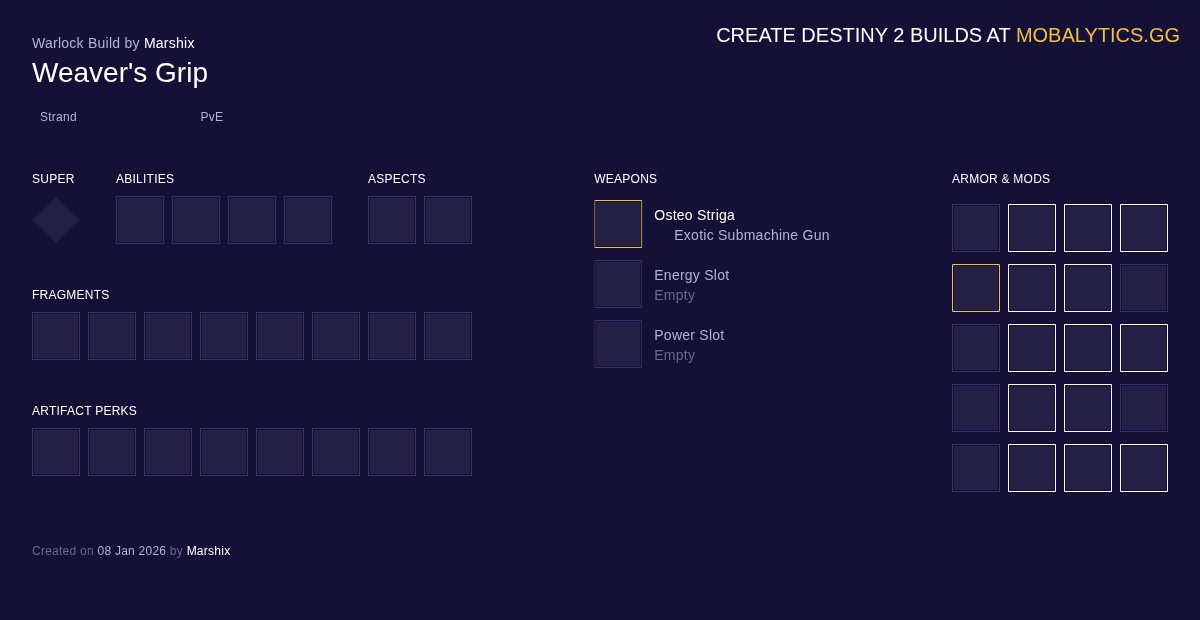Click the gold-bordered armor slot icon

tap(976, 288)
